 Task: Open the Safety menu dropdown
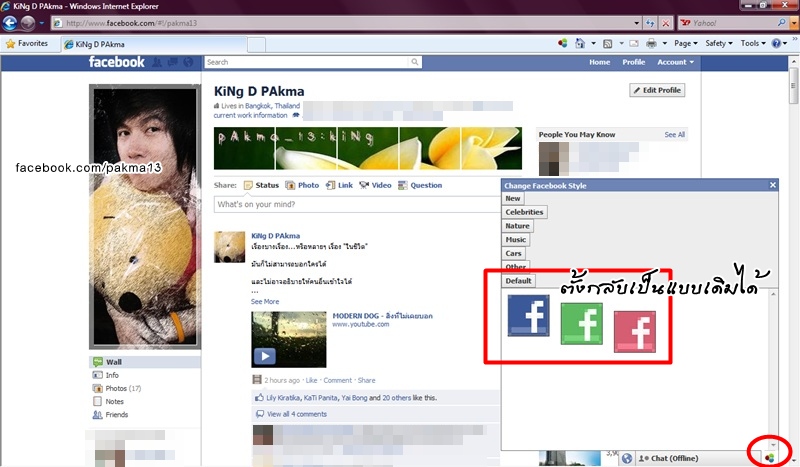[719, 44]
